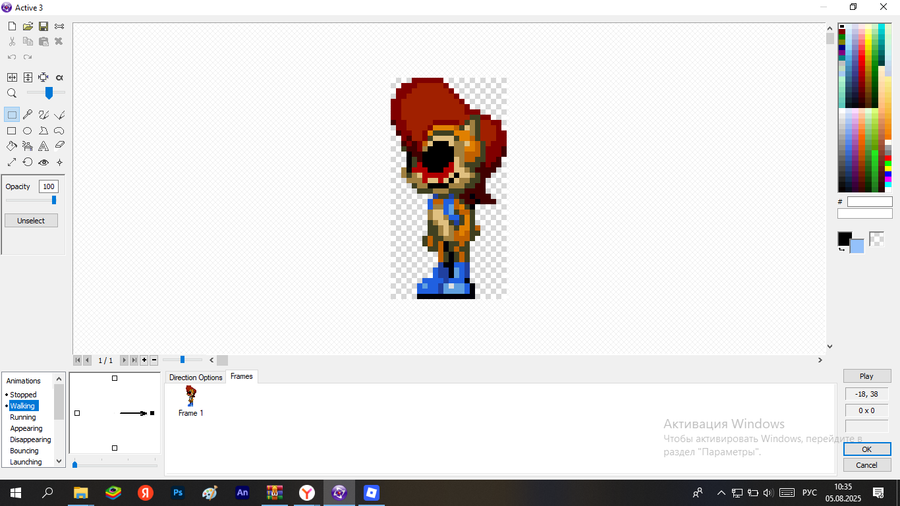Screen dimensions: 900x506
Task: Select the Appearing animation
Action: click(x=26, y=429)
